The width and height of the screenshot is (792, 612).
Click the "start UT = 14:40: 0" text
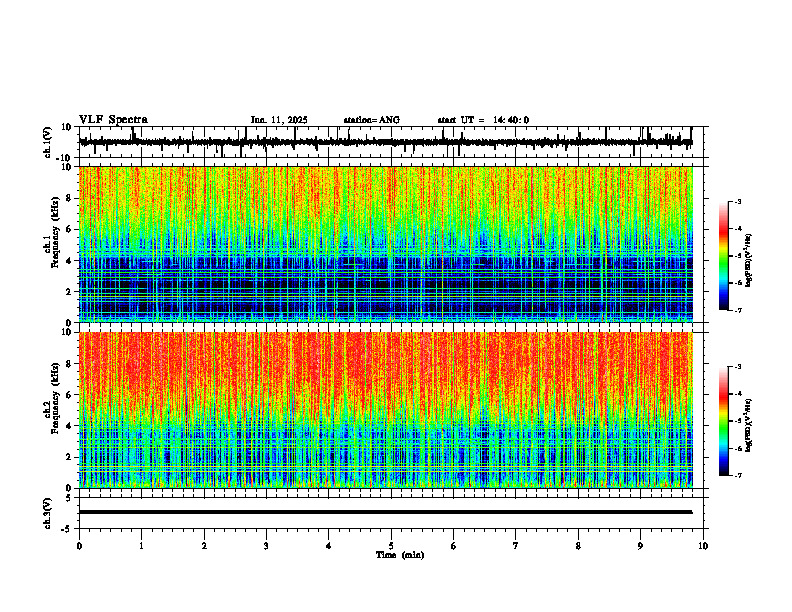pyautogui.click(x=483, y=120)
